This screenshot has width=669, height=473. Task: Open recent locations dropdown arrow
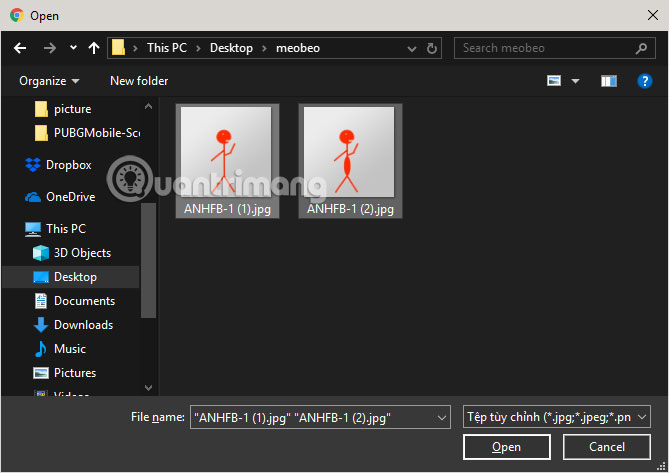point(73,48)
